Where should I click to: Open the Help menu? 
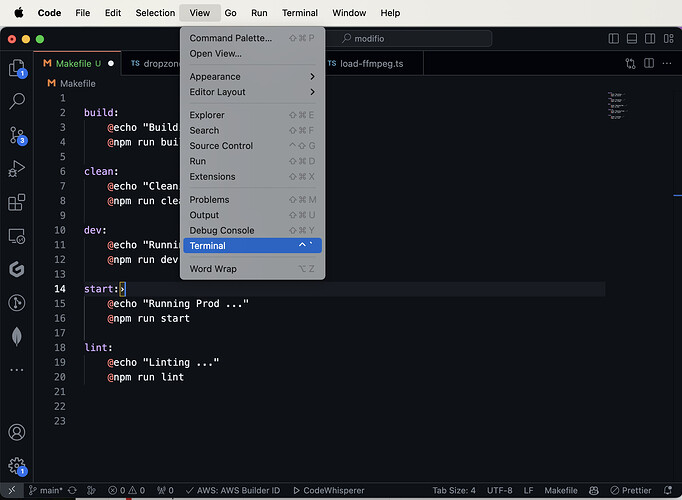(390, 13)
